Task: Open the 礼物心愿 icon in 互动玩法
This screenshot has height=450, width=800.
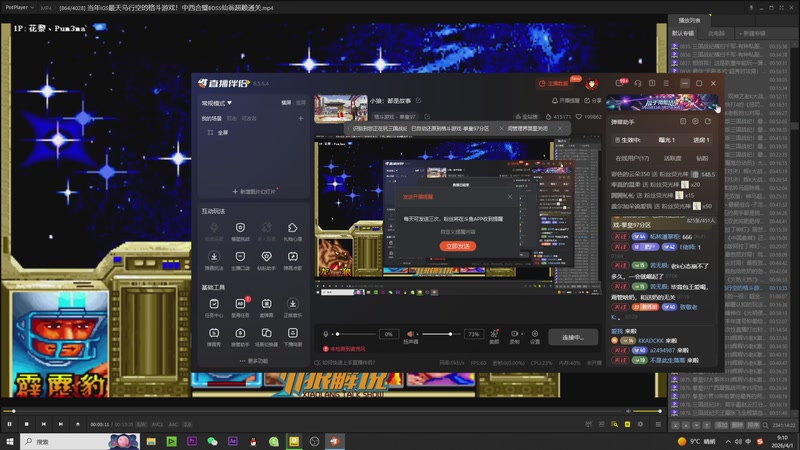Action: (x=292, y=228)
